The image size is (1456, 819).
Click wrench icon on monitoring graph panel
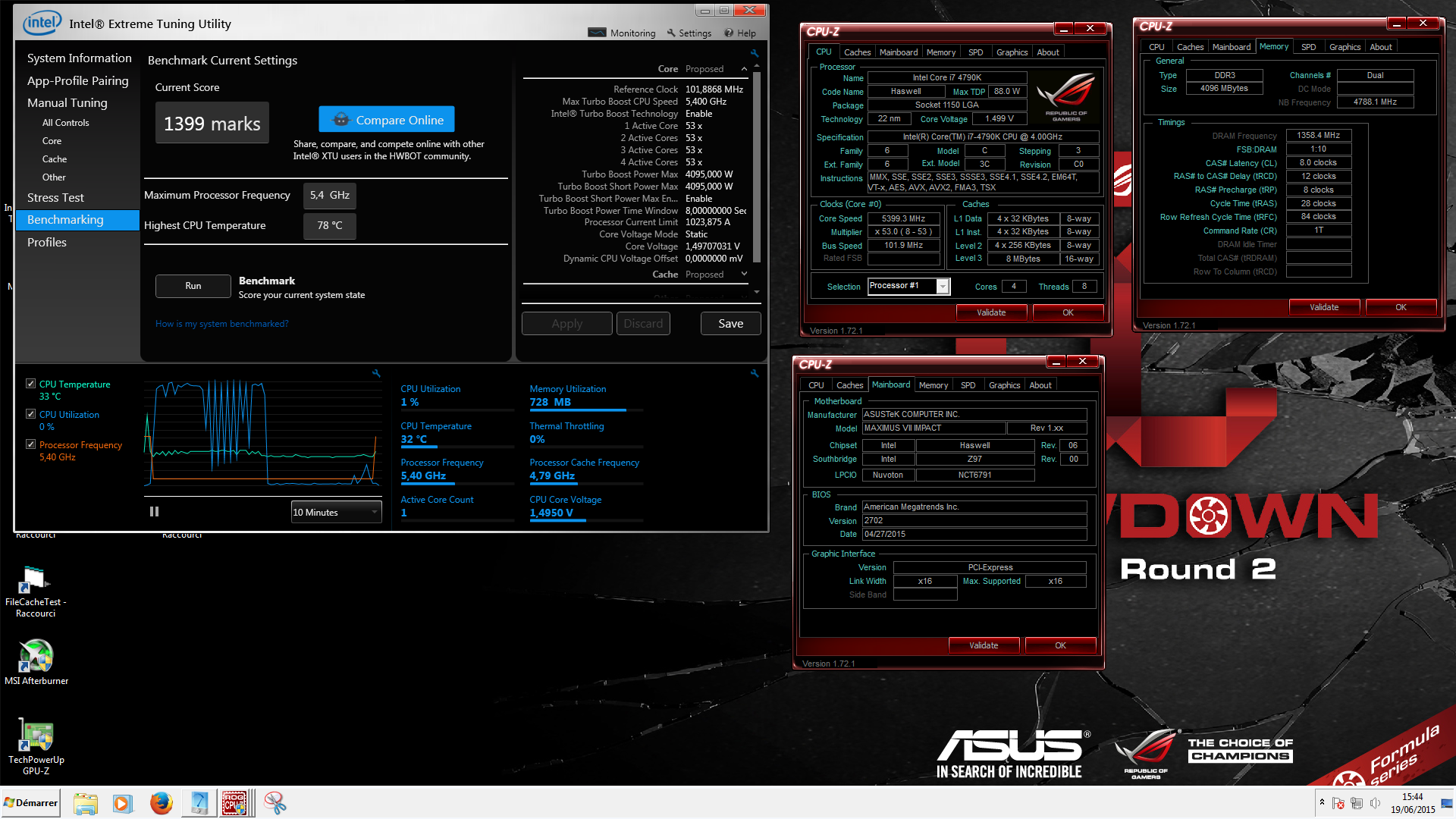(375, 373)
